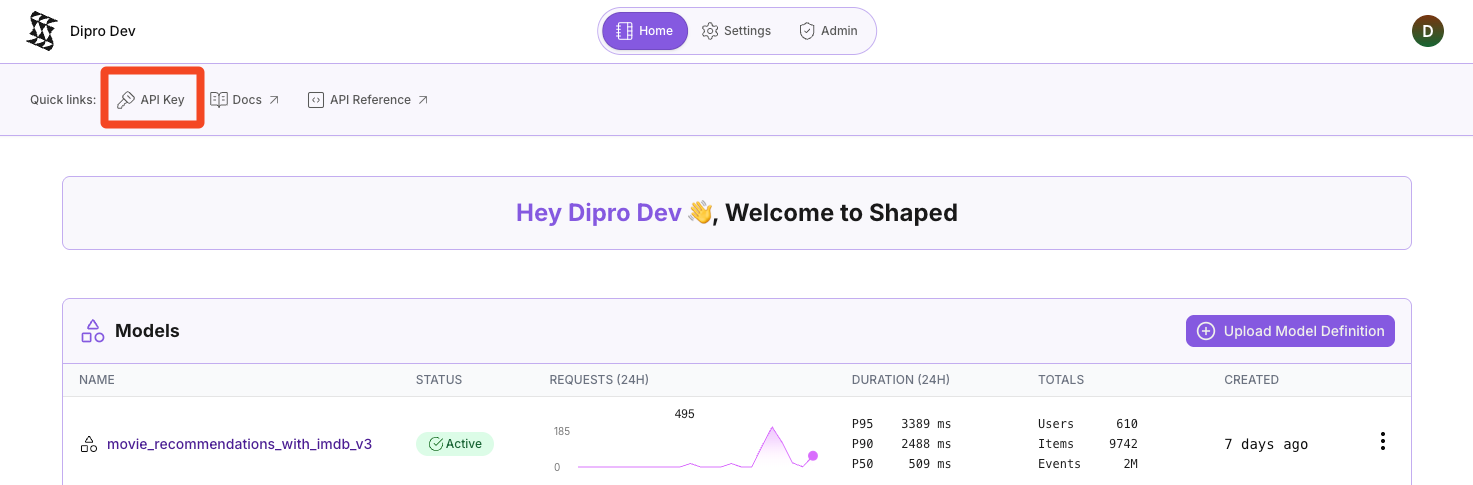
Task: Click the code bracket icon for API Reference
Action: tap(316, 100)
